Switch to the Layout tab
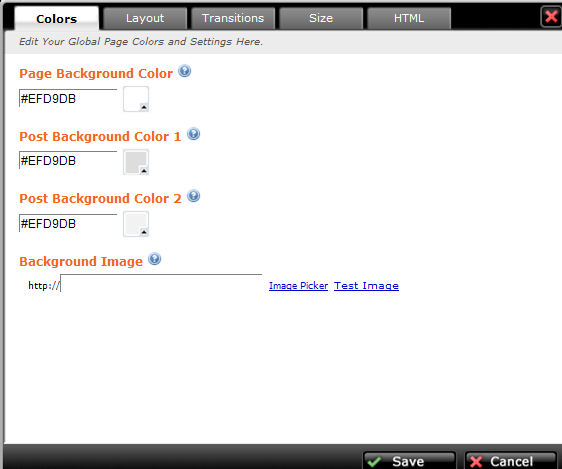 (145, 18)
